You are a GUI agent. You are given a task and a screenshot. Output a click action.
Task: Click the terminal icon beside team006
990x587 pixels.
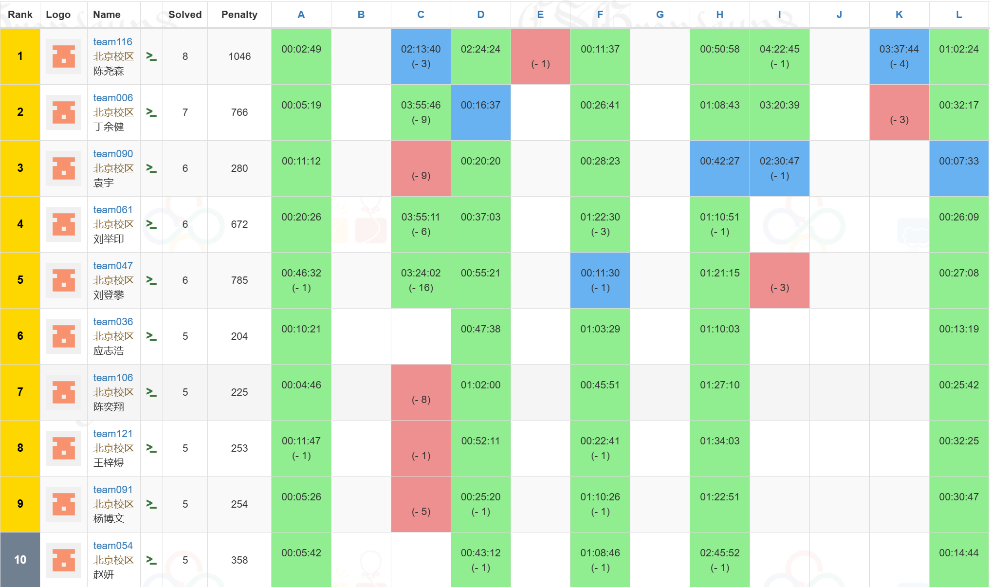coord(152,113)
